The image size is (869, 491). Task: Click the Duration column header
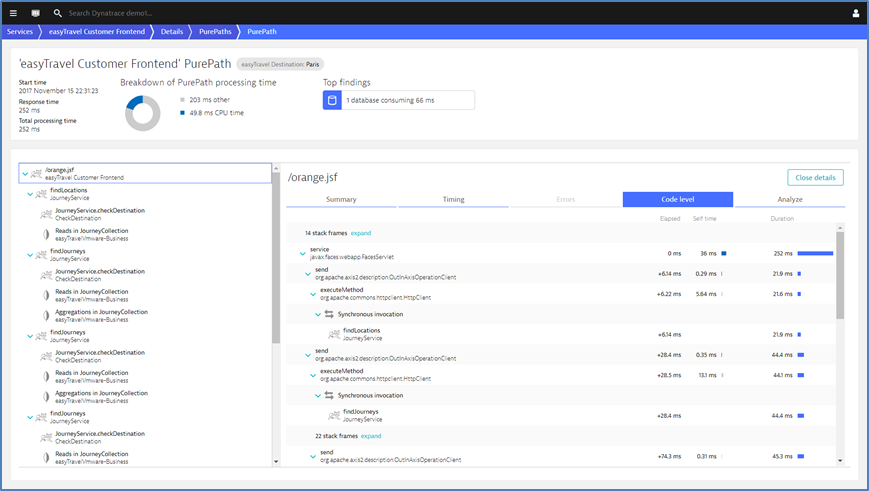pos(782,218)
